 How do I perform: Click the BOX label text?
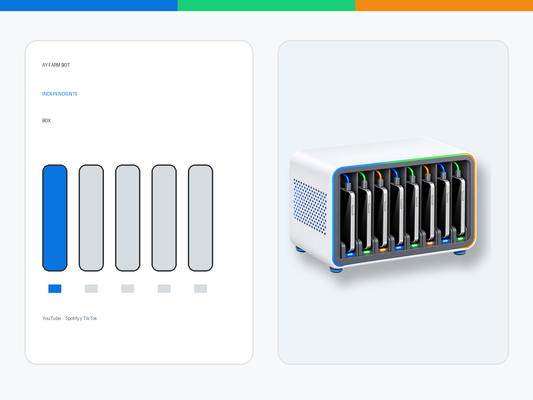[47, 120]
